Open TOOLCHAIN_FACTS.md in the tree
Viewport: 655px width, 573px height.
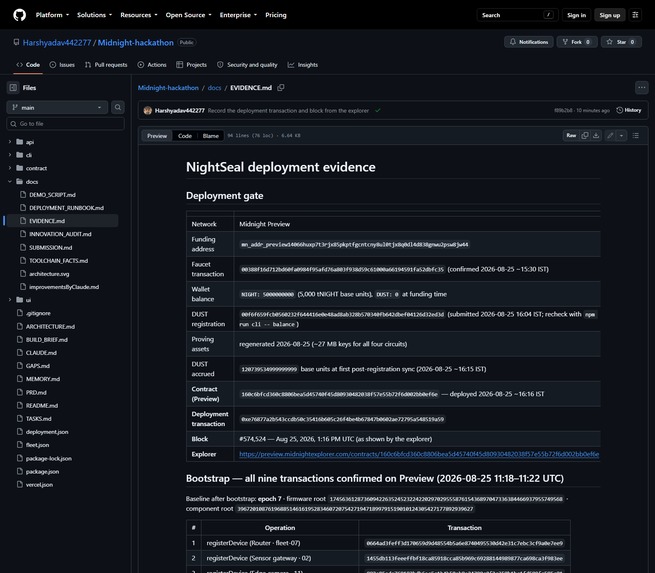[x=58, y=261]
